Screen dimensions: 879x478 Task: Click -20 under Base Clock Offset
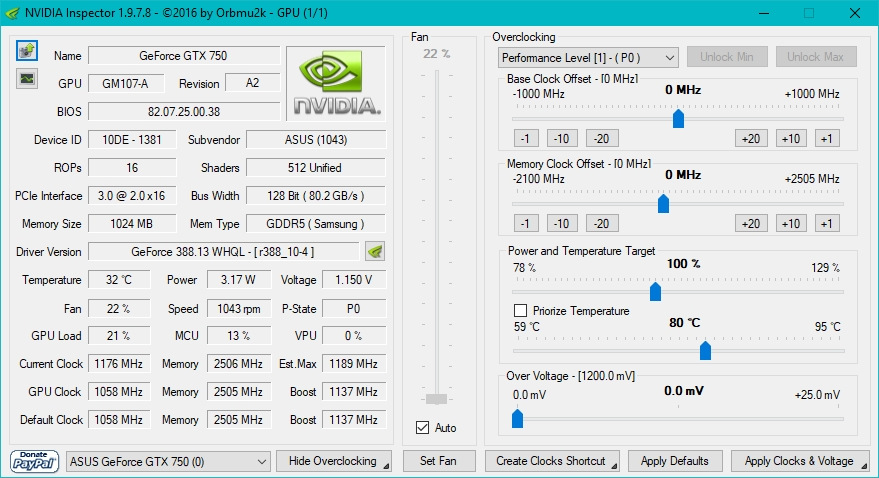tap(602, 138)
